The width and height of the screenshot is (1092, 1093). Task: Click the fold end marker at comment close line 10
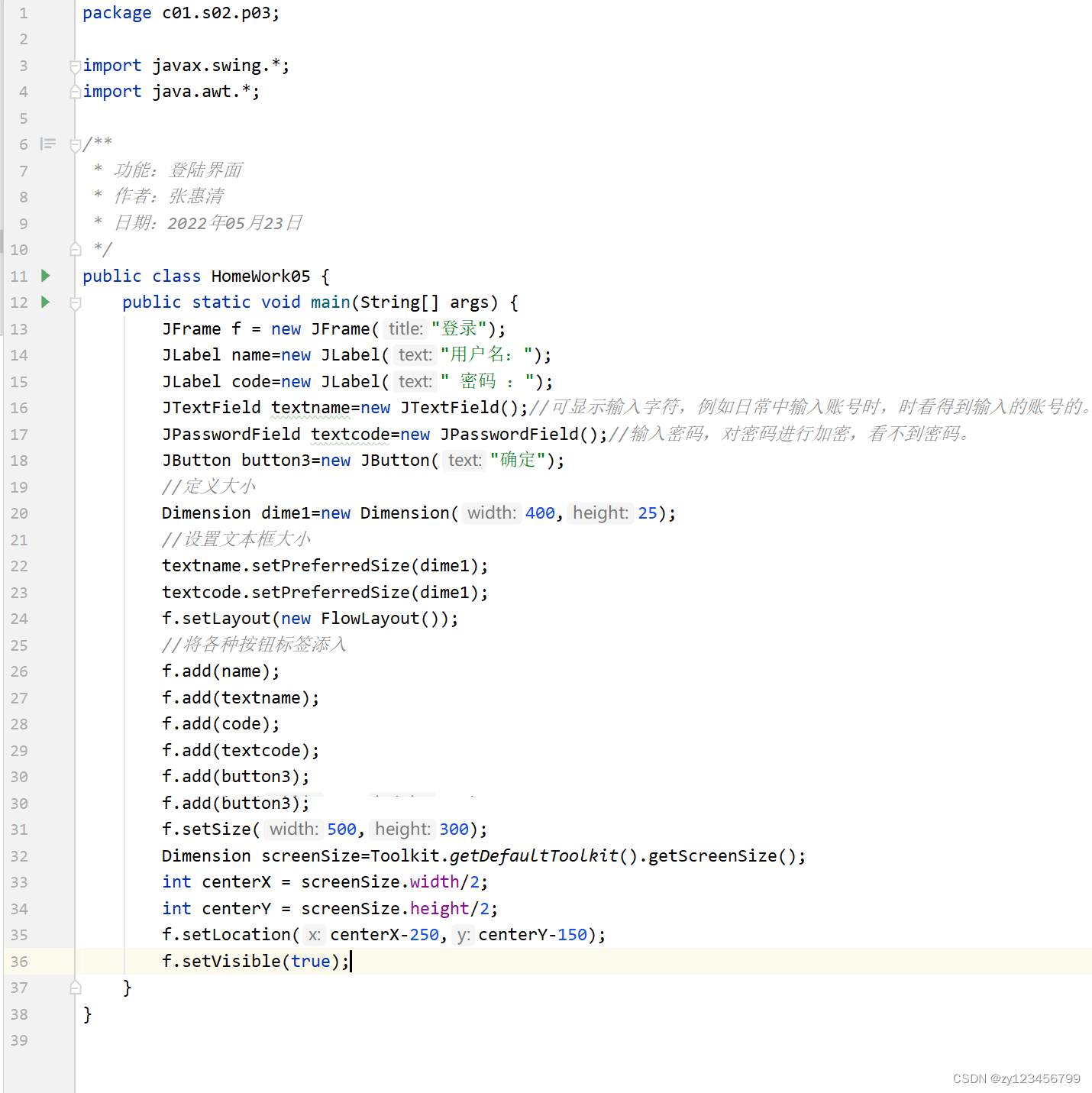[x=75, y=249]
